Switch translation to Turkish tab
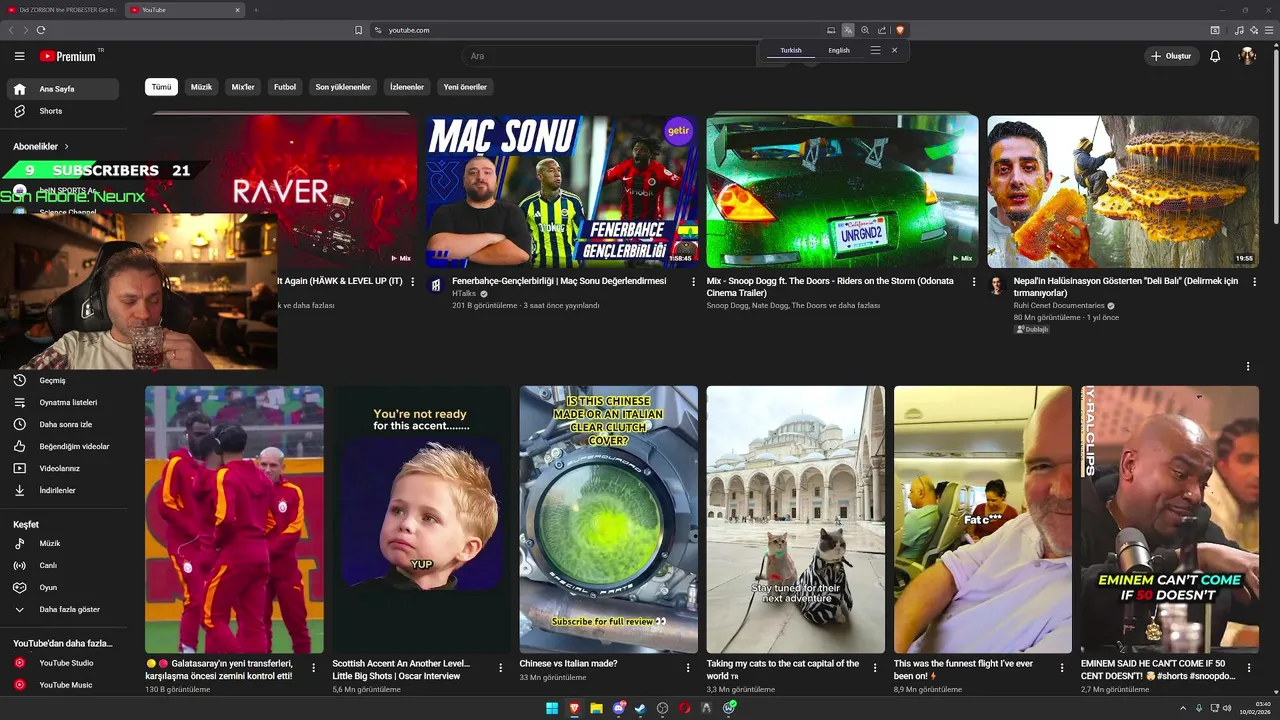Screen dimensions: 1280x720 (x=791, y=50)
